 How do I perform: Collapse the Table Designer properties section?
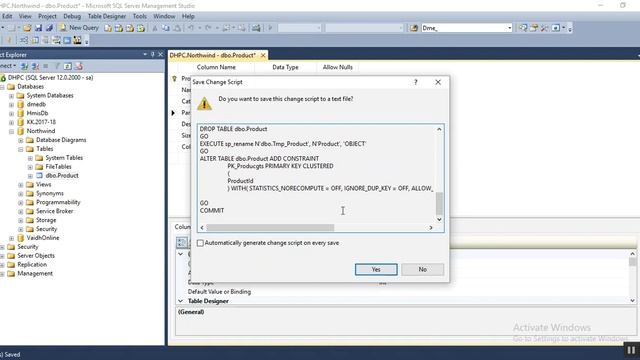coord(180,301)
